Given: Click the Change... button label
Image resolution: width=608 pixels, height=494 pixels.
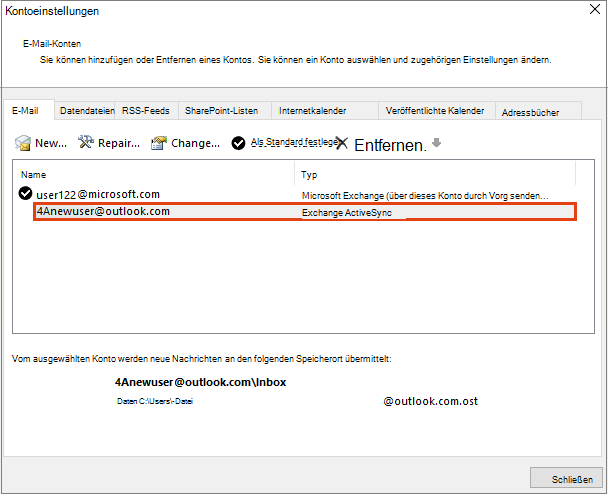Looking at the screenshot, I should 195,143.
